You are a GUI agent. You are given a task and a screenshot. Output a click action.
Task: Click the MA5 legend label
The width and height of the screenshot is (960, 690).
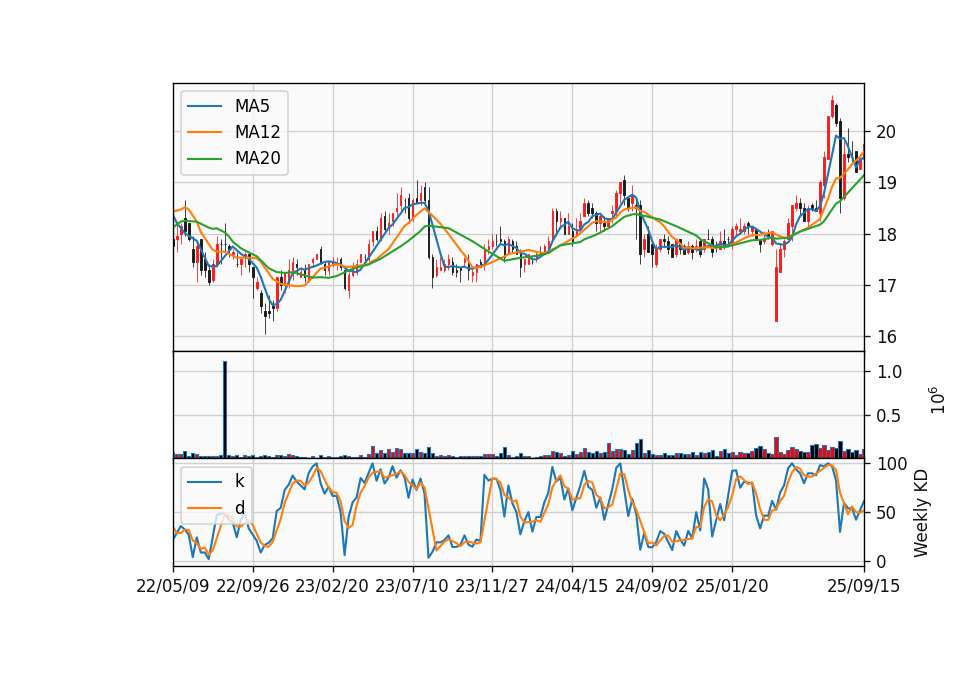(x=252, y=106)
